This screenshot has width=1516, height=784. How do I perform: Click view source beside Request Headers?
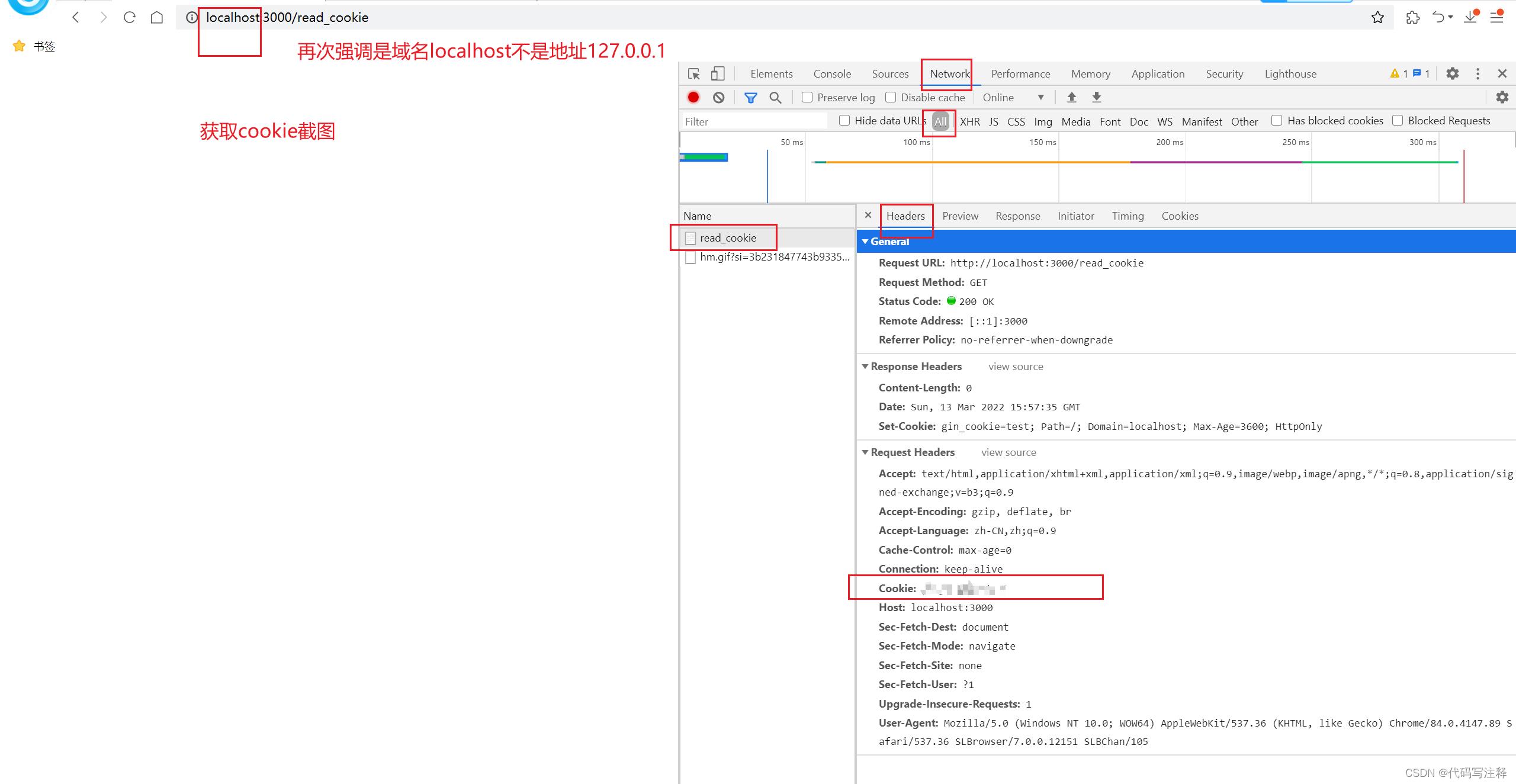pyautogui.click(x=1008, y=452)
